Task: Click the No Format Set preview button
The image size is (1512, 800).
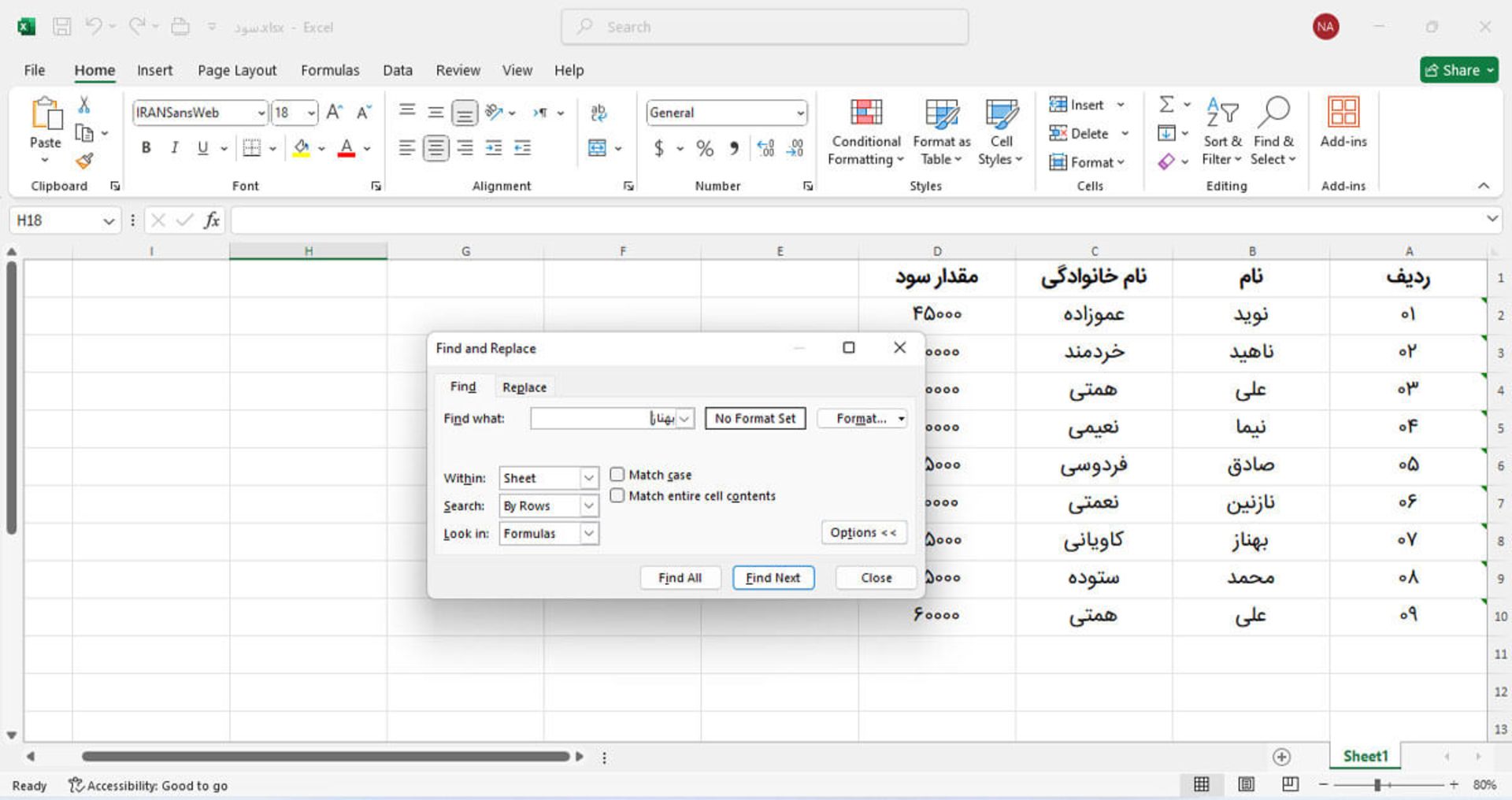Action: coord(755,419)
